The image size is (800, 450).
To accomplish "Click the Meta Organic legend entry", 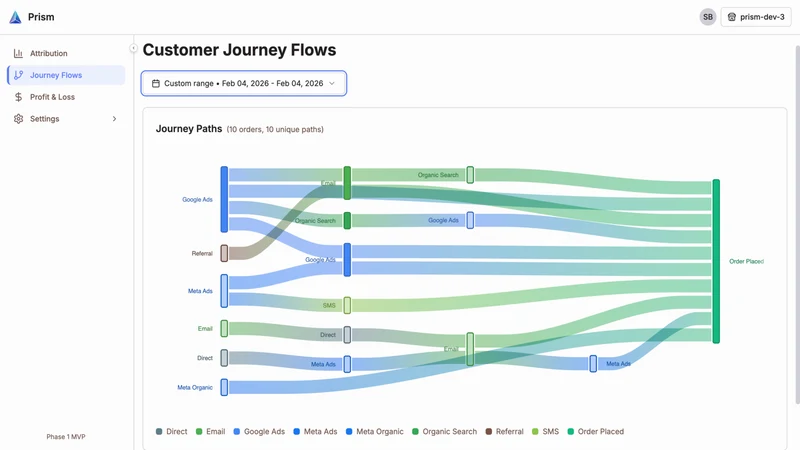I will (x=374, y=432).
